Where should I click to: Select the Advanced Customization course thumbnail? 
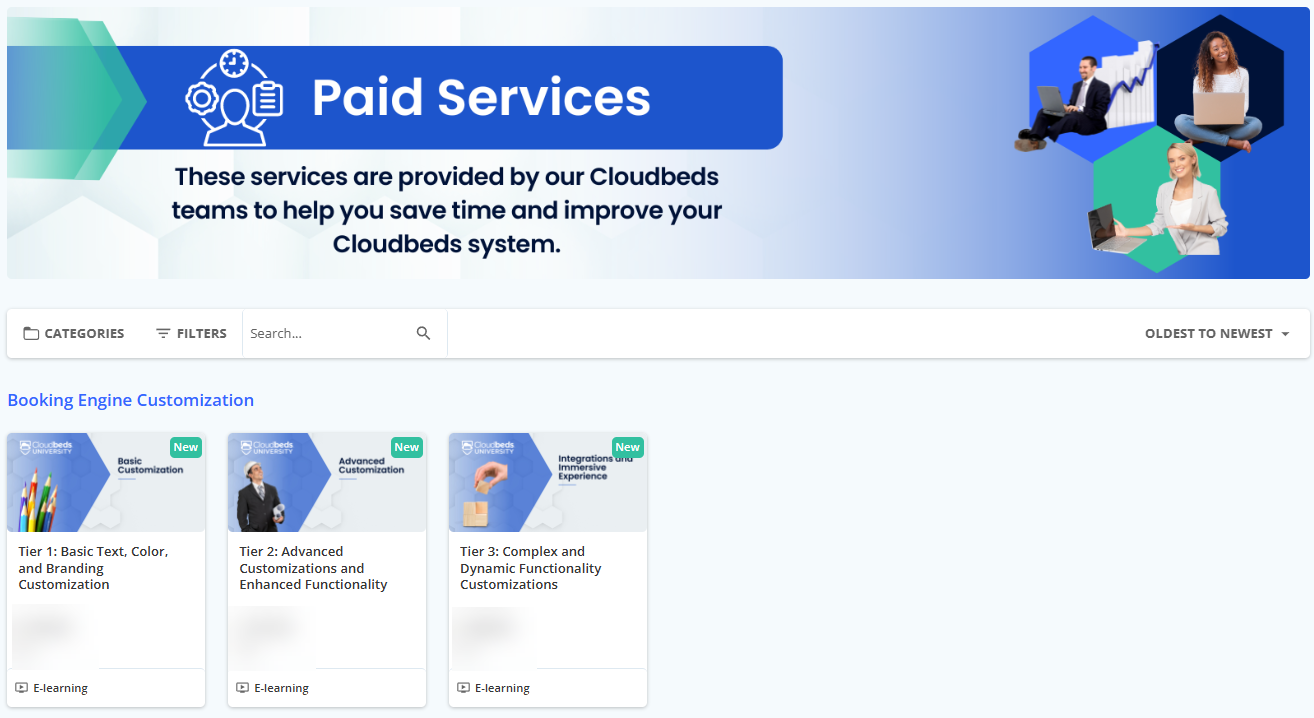click(327, 483)
